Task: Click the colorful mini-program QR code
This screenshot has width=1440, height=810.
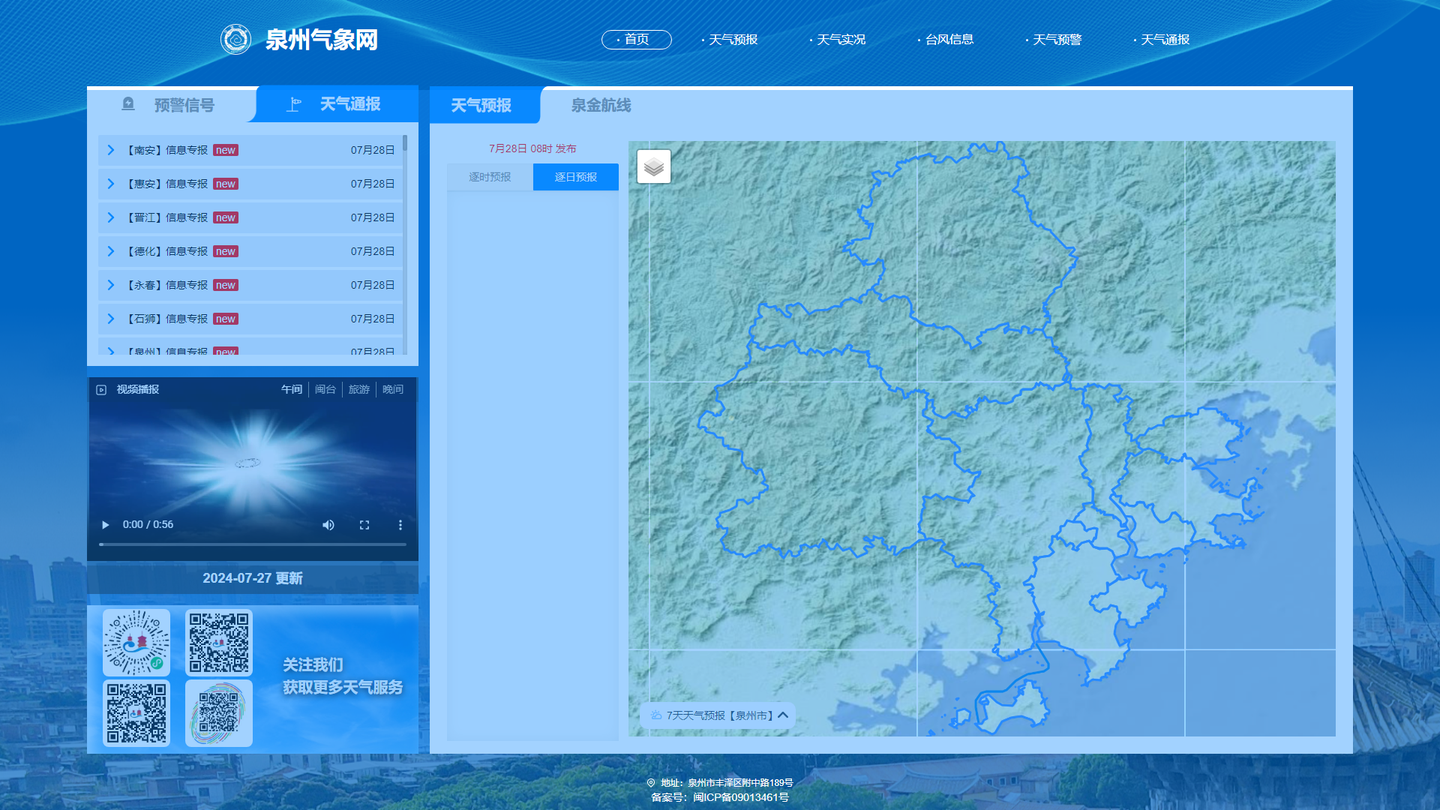Action: (136, 643)
